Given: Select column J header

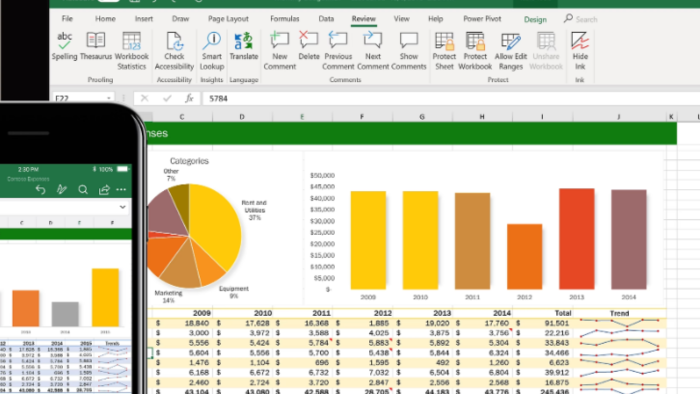Looking at the screenshot, I should point(618,117).
